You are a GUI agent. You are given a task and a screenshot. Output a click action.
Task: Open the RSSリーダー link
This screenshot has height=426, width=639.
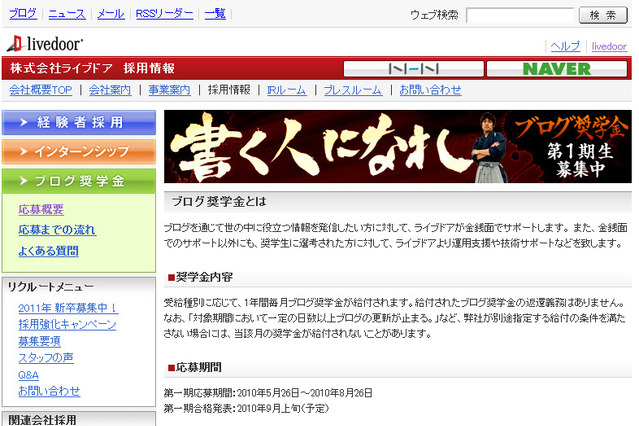point(165,14)
